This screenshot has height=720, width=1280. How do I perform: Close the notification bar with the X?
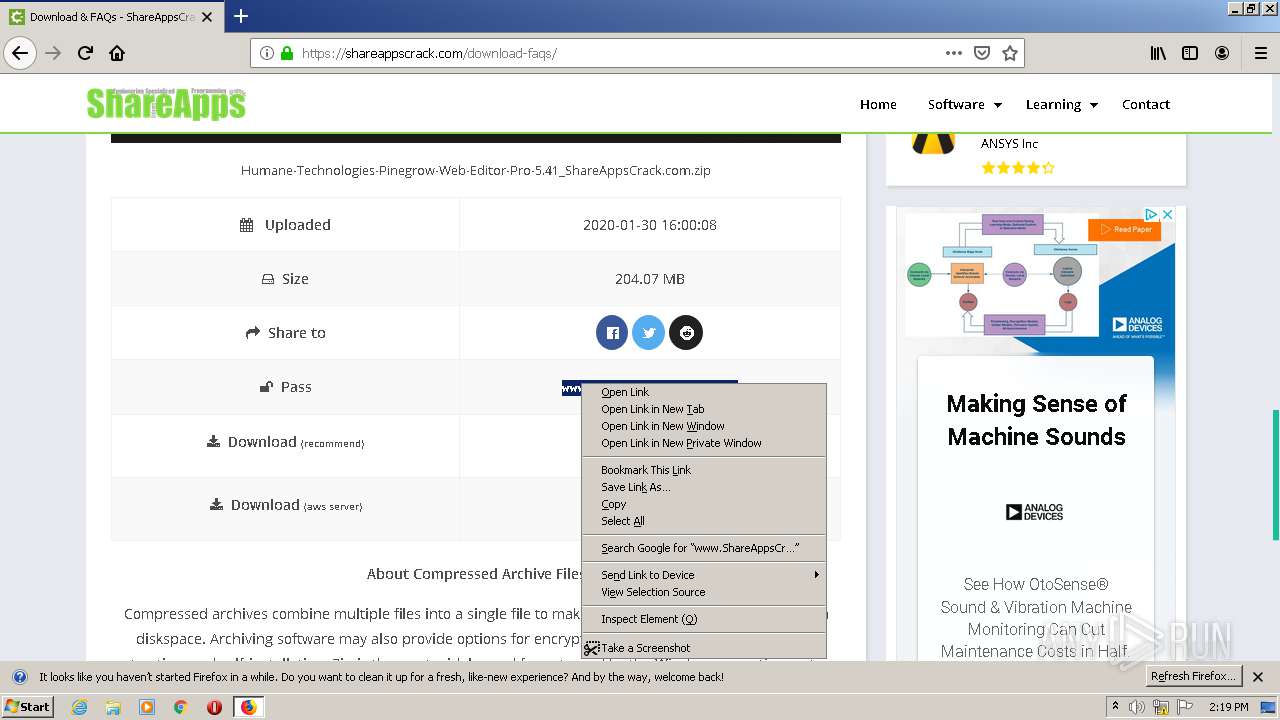tap(1258, 677)
